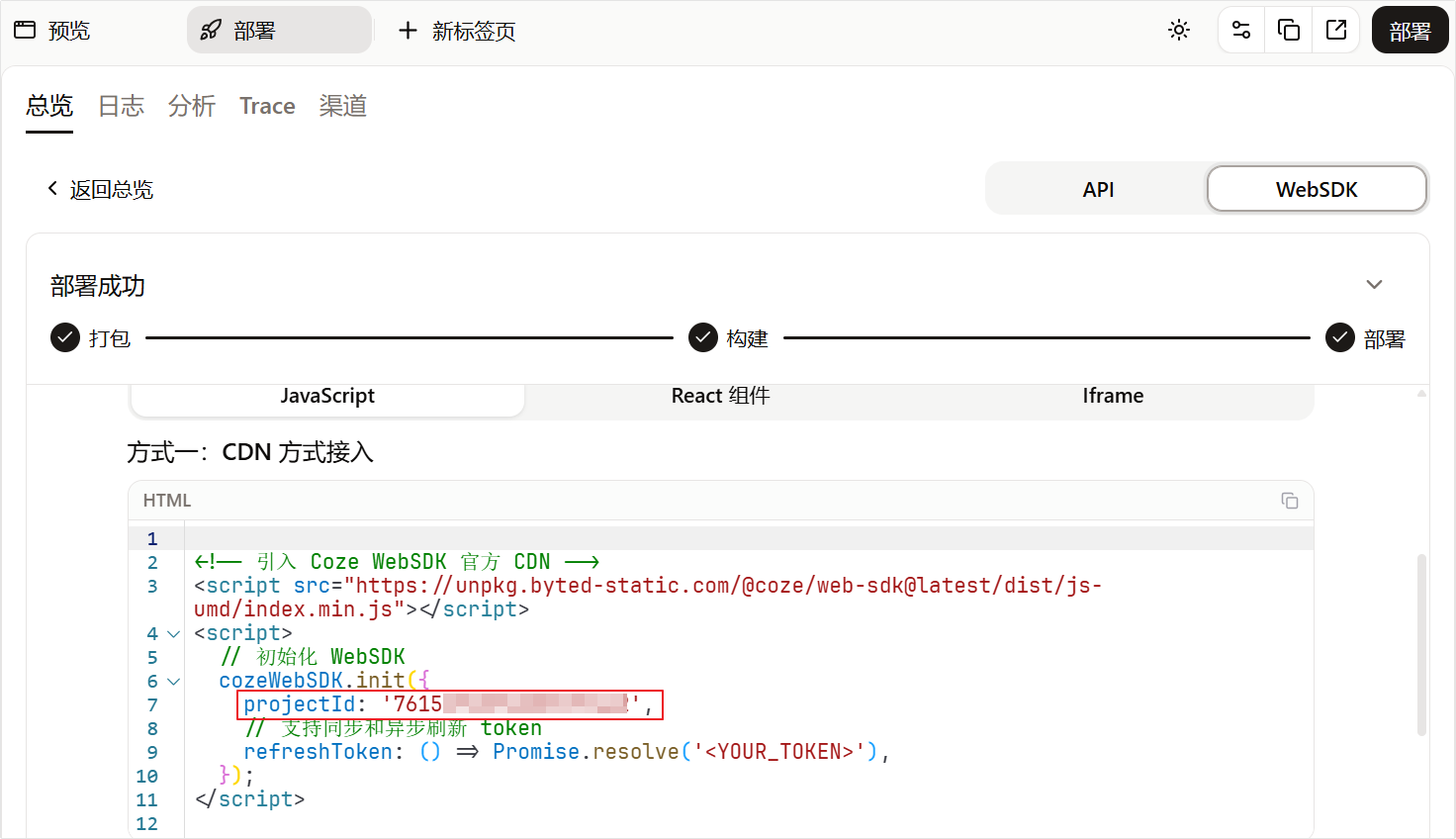Fold code at line 4
The height and width of the screenshot is (839, 1456).
click(174, 634)
